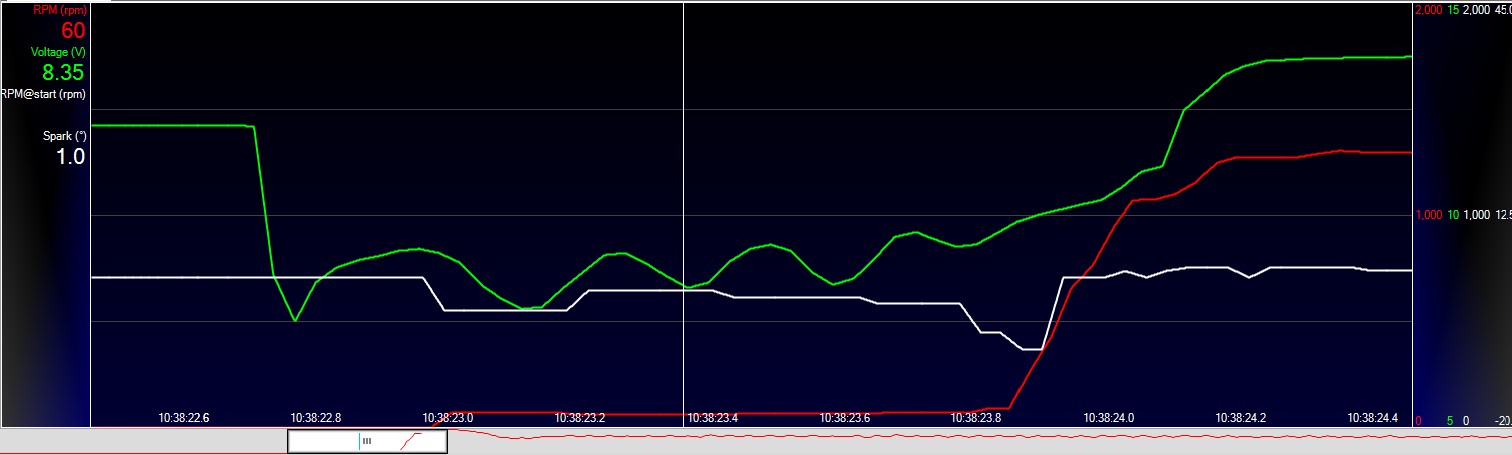
Task: Click the overview timeline selection box
Action: [x=367, y=441]
